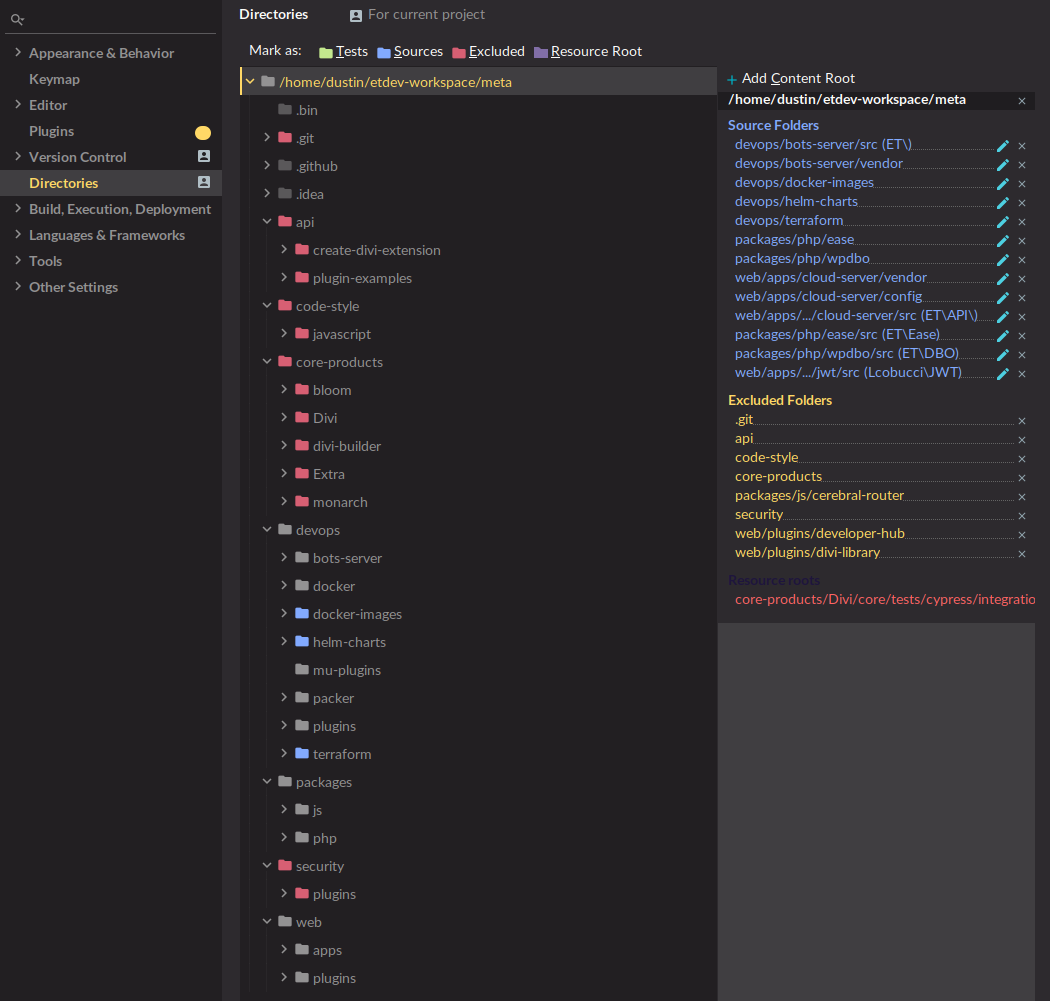
Task: Open Tools settings category
Action: coord(46,261)
